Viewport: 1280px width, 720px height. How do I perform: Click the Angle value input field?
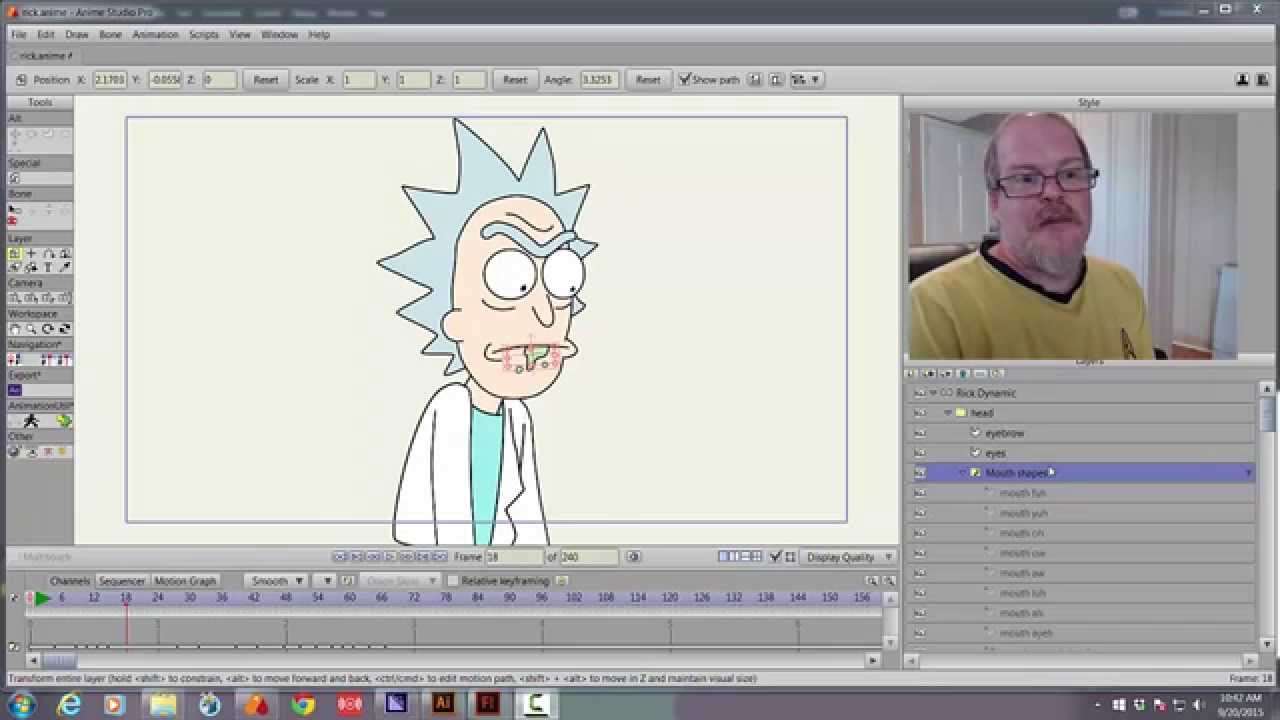pyautogui.click(x=598, y=79)
